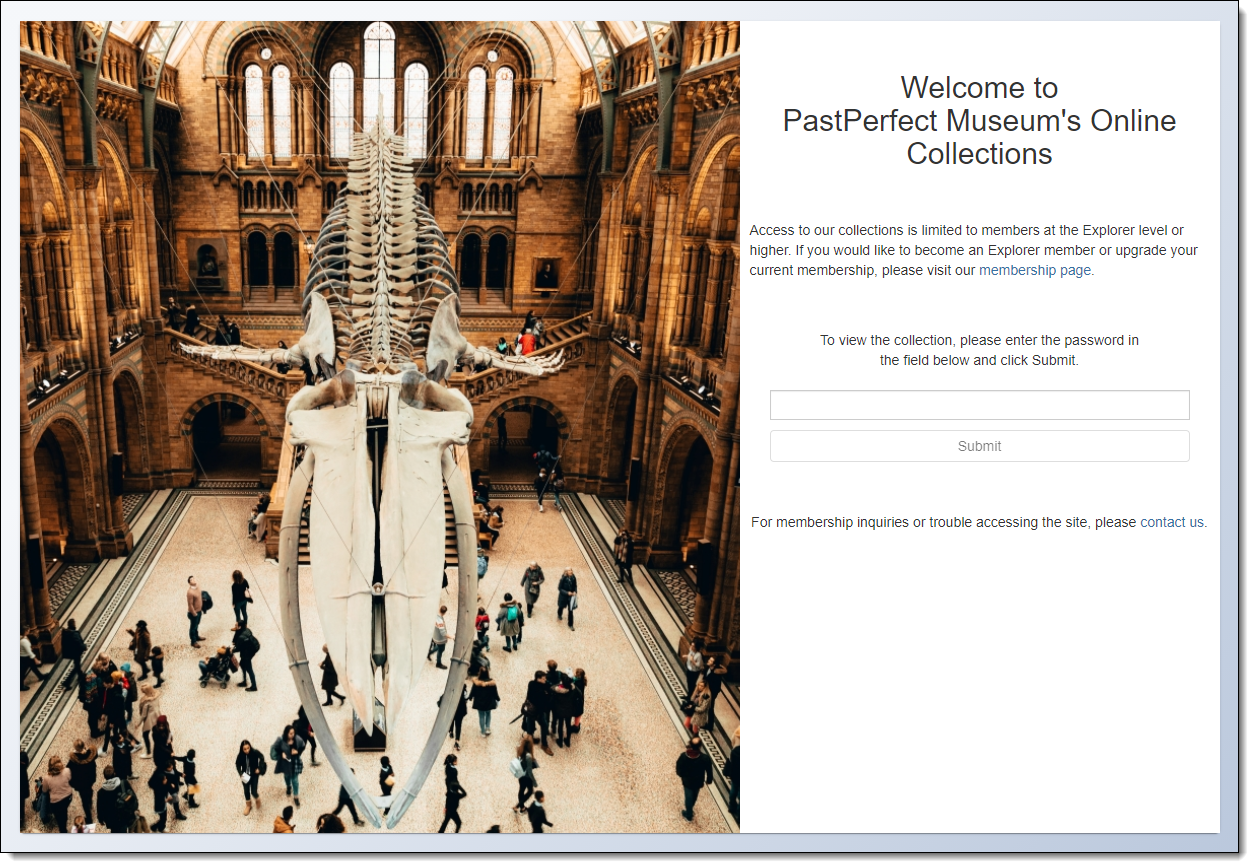The width and height of the screenshot is (1254, 868).
Task: Click the membership inquiries help text
Action: coord(943,522)
